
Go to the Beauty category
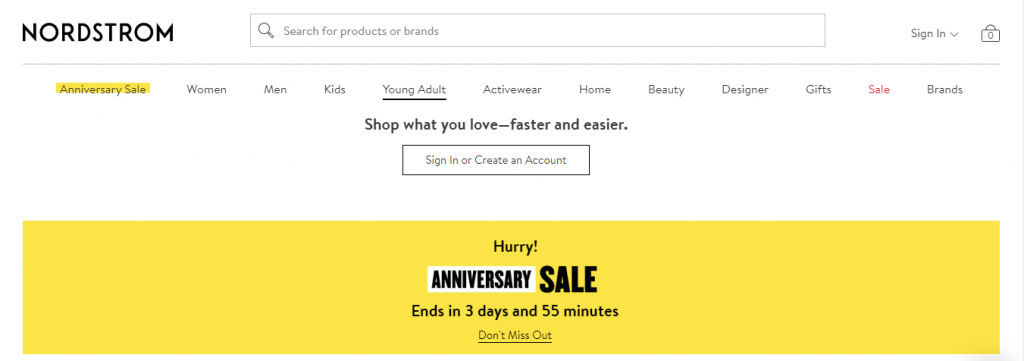pyautogui.click(x=666, y=89)
